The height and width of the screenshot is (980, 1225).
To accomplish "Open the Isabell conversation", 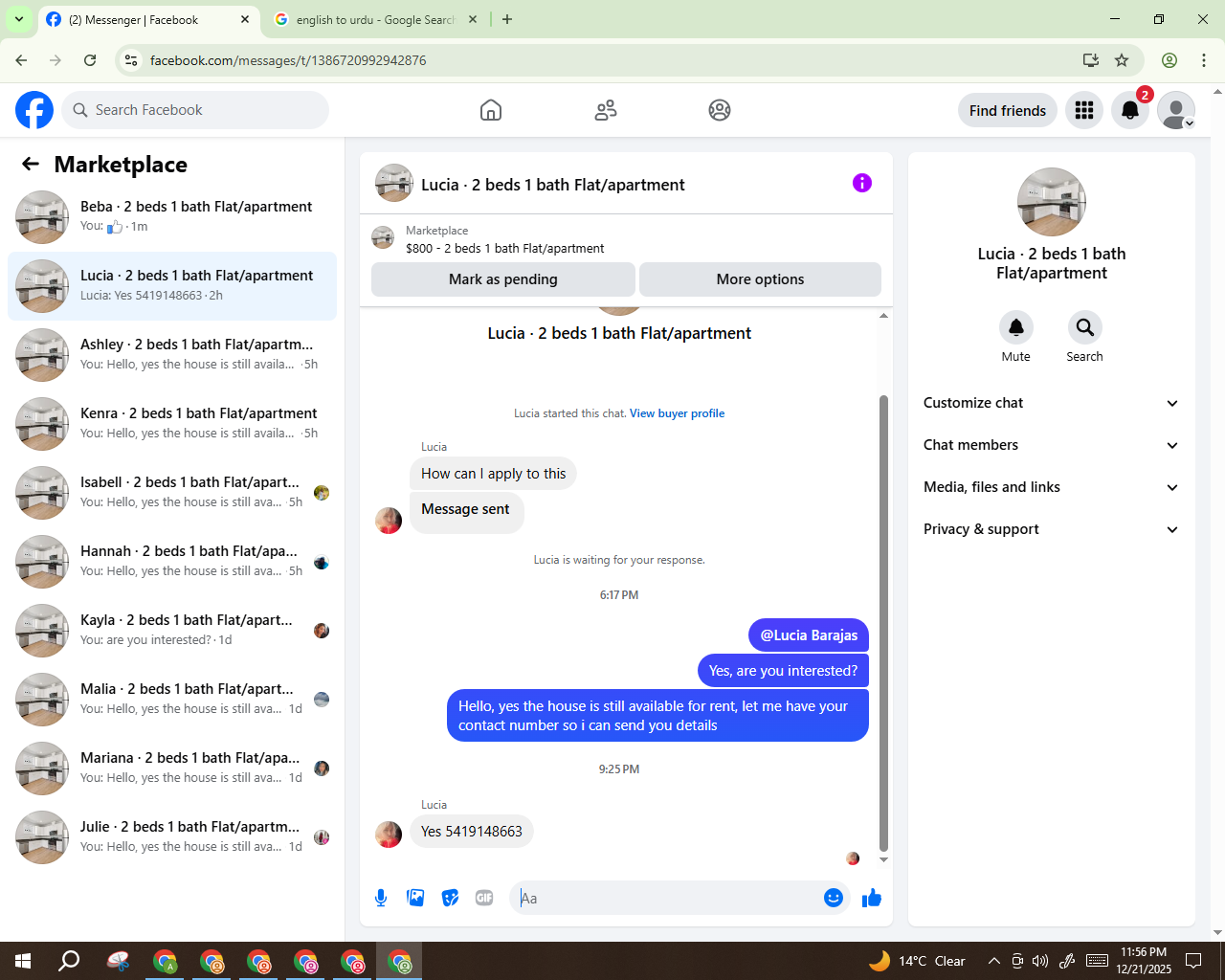I will 172,493.
